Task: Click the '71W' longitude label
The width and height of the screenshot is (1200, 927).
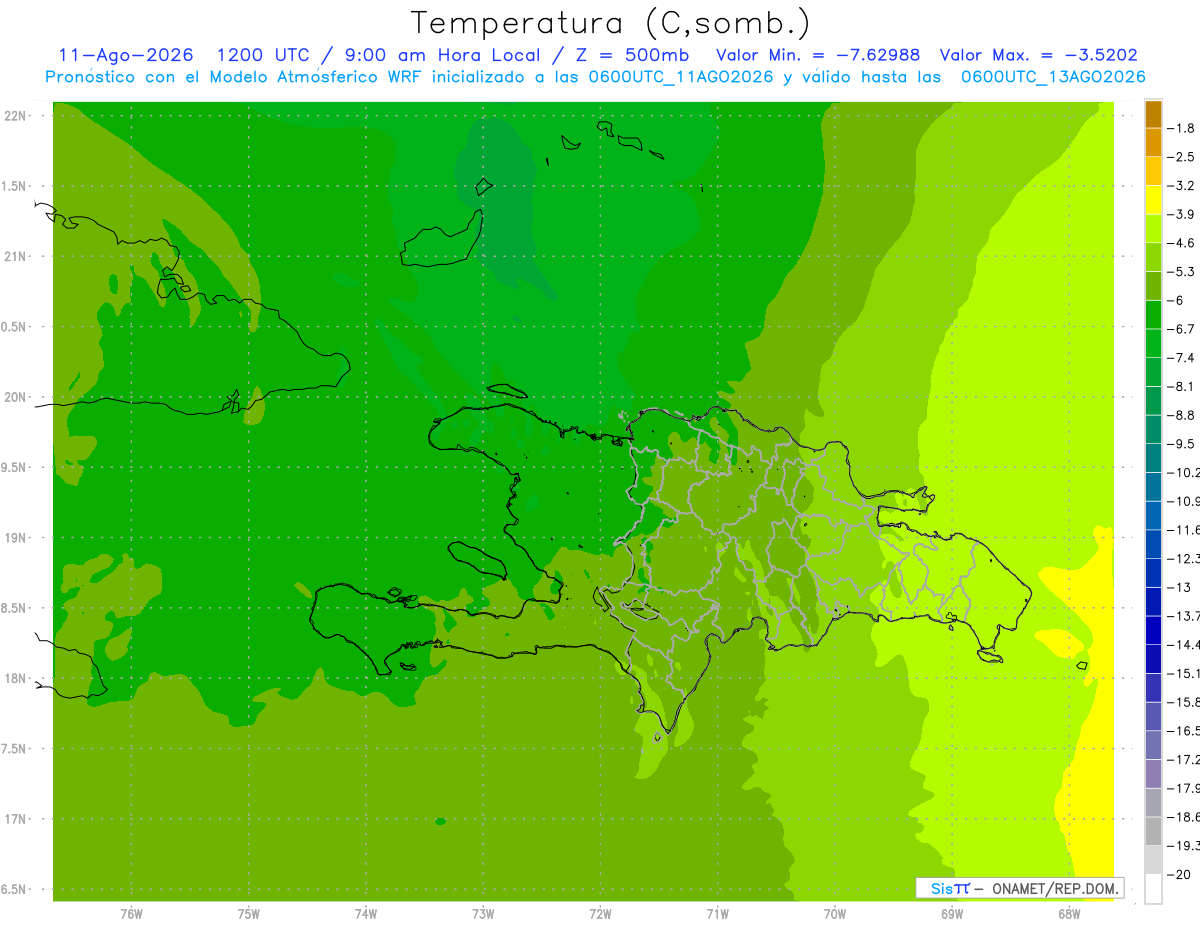Action: coord(717,914)
